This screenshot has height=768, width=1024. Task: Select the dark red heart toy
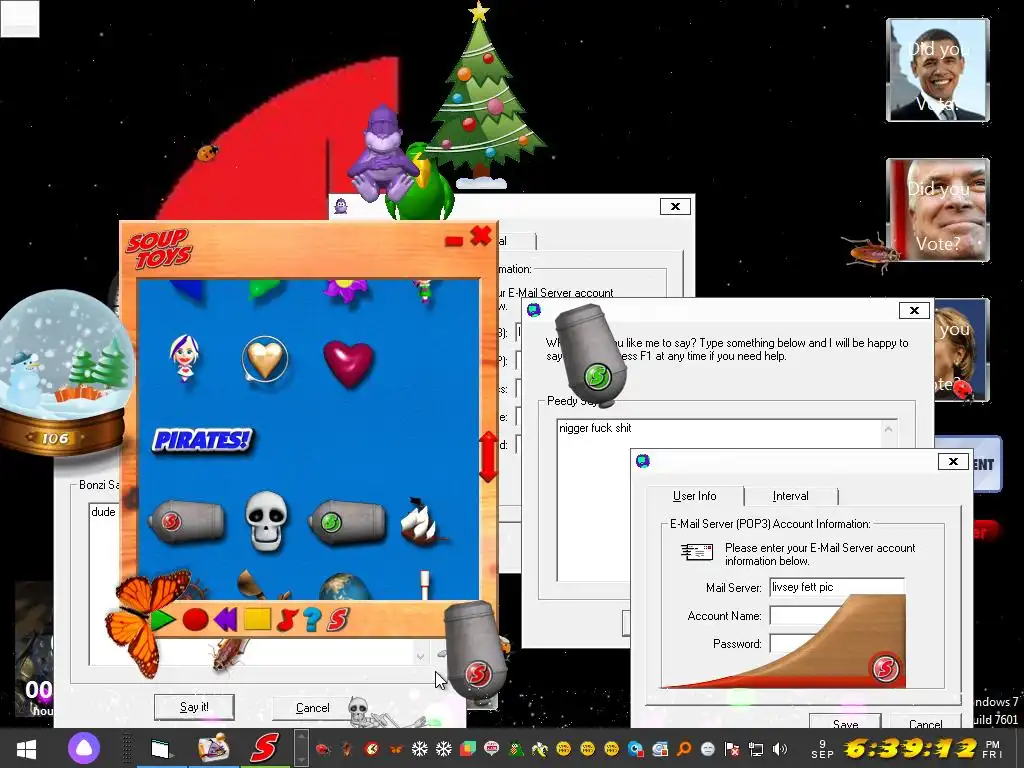coord(348,362)
